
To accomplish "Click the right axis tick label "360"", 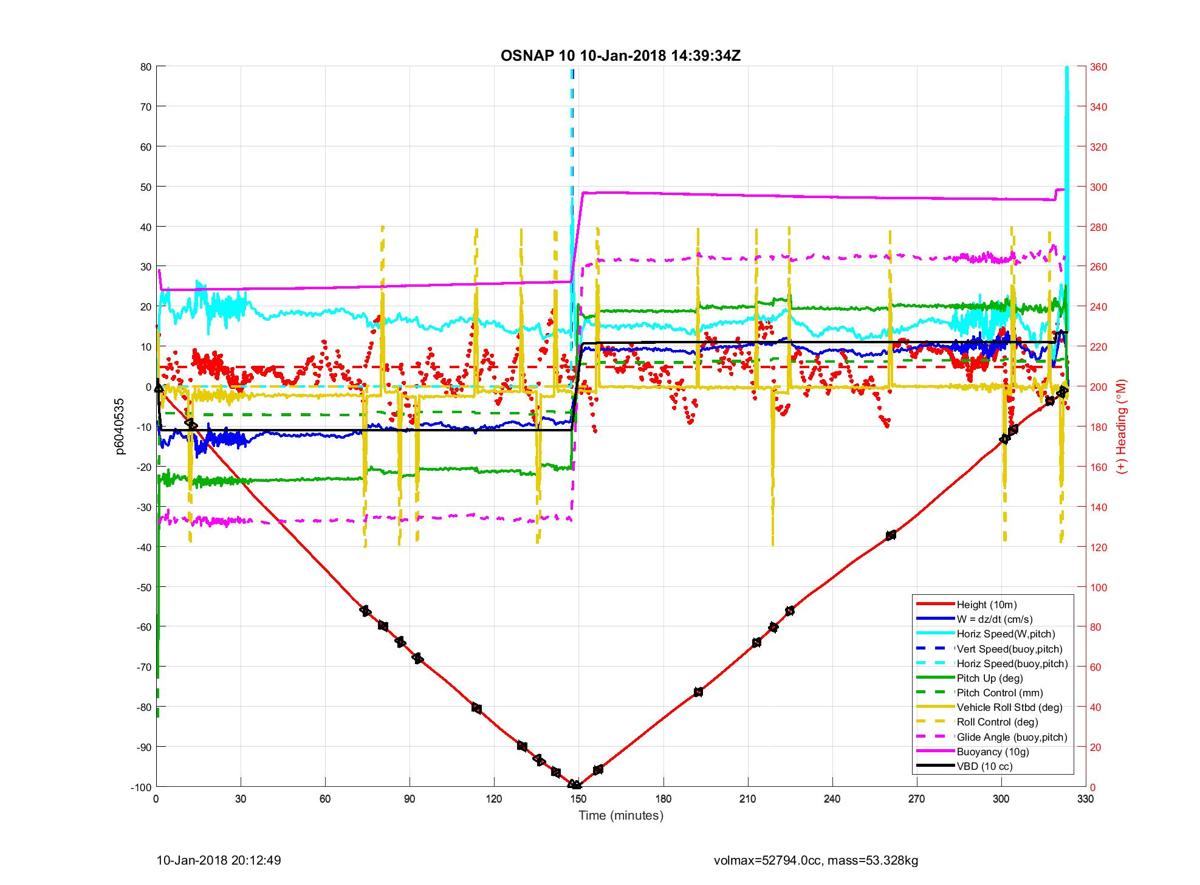I will [x=1099, y=67].
